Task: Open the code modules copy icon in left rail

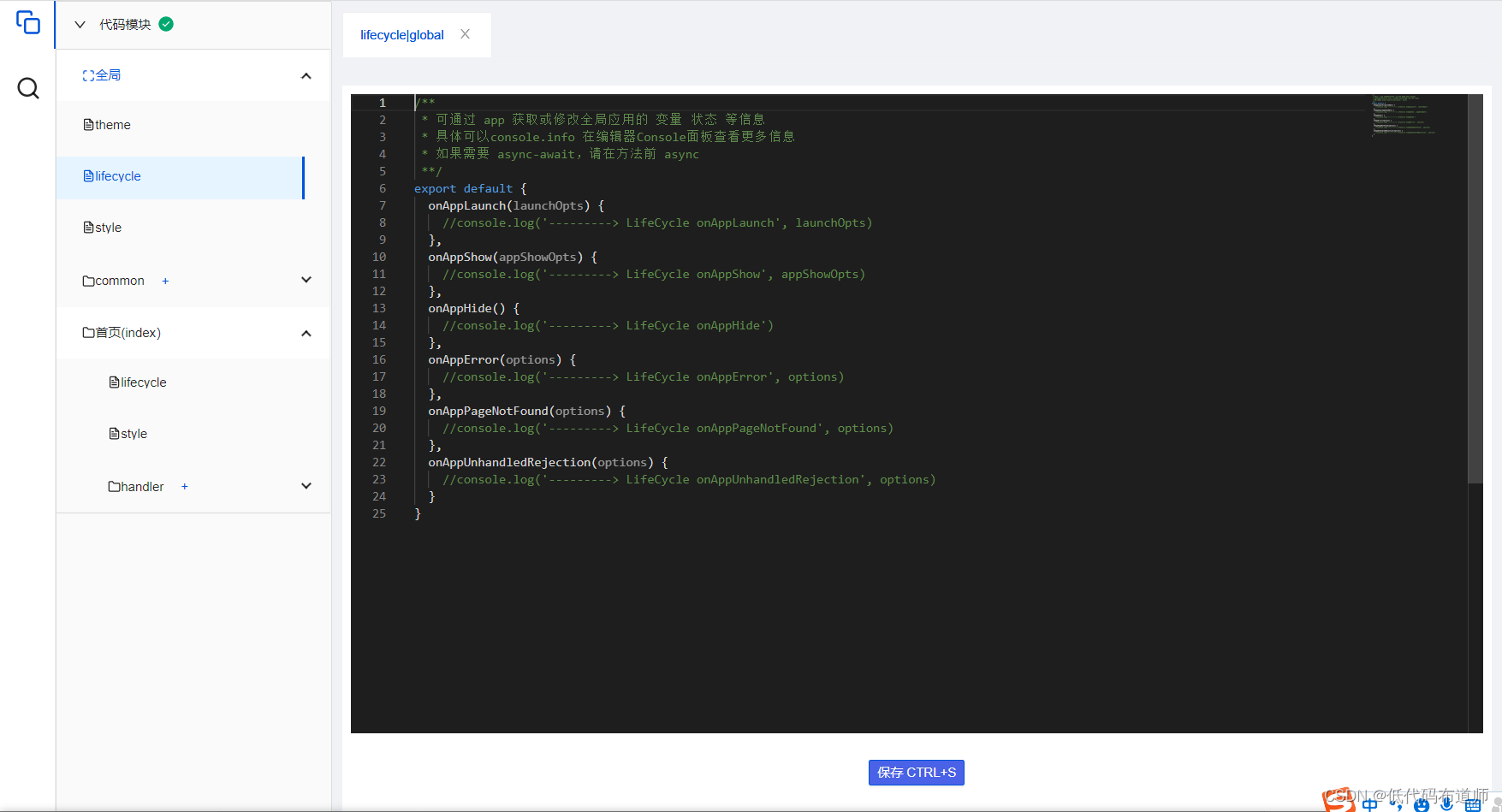Action: tap(28, 22)
